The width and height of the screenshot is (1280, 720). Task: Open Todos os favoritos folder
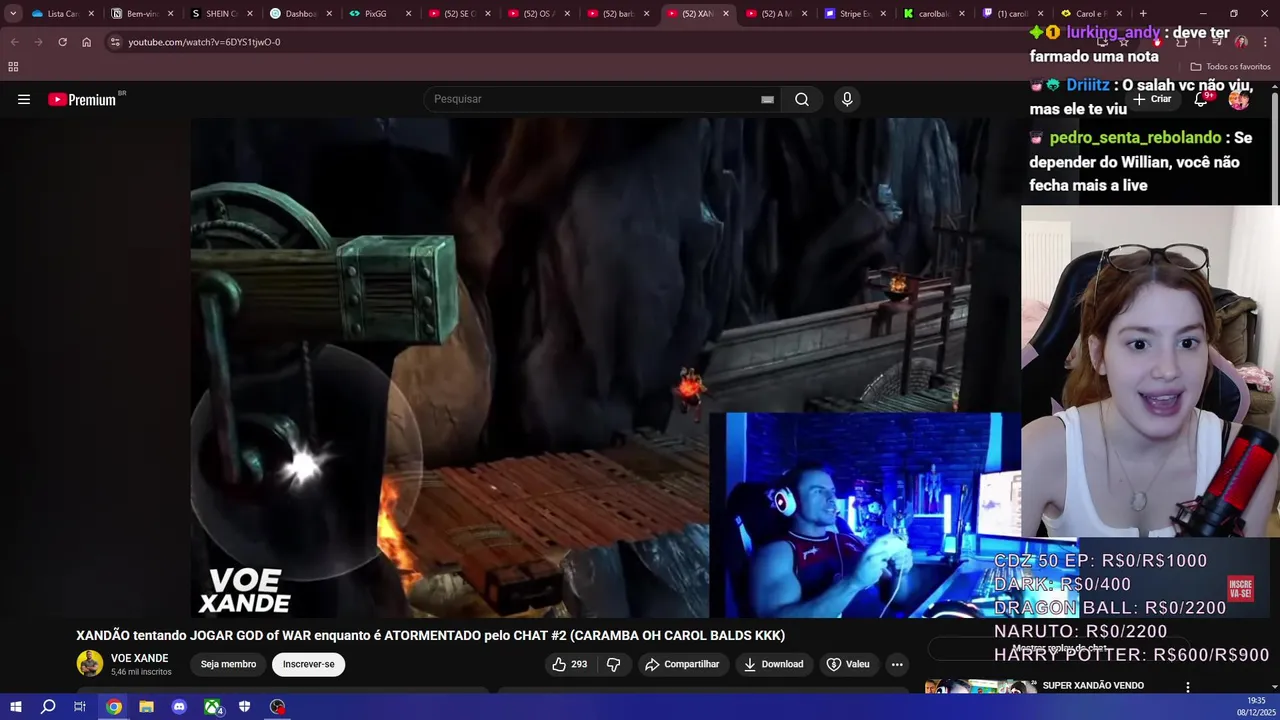(1230, 67)
